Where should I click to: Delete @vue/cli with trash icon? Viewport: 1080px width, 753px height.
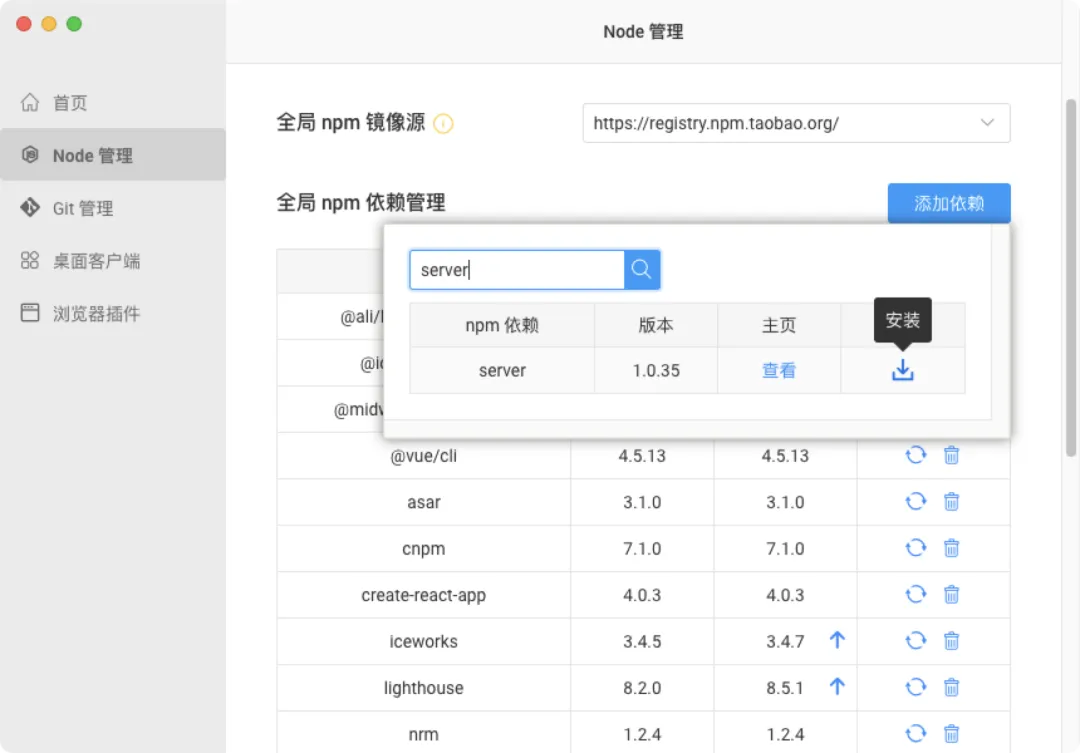[x=951, y=455]
